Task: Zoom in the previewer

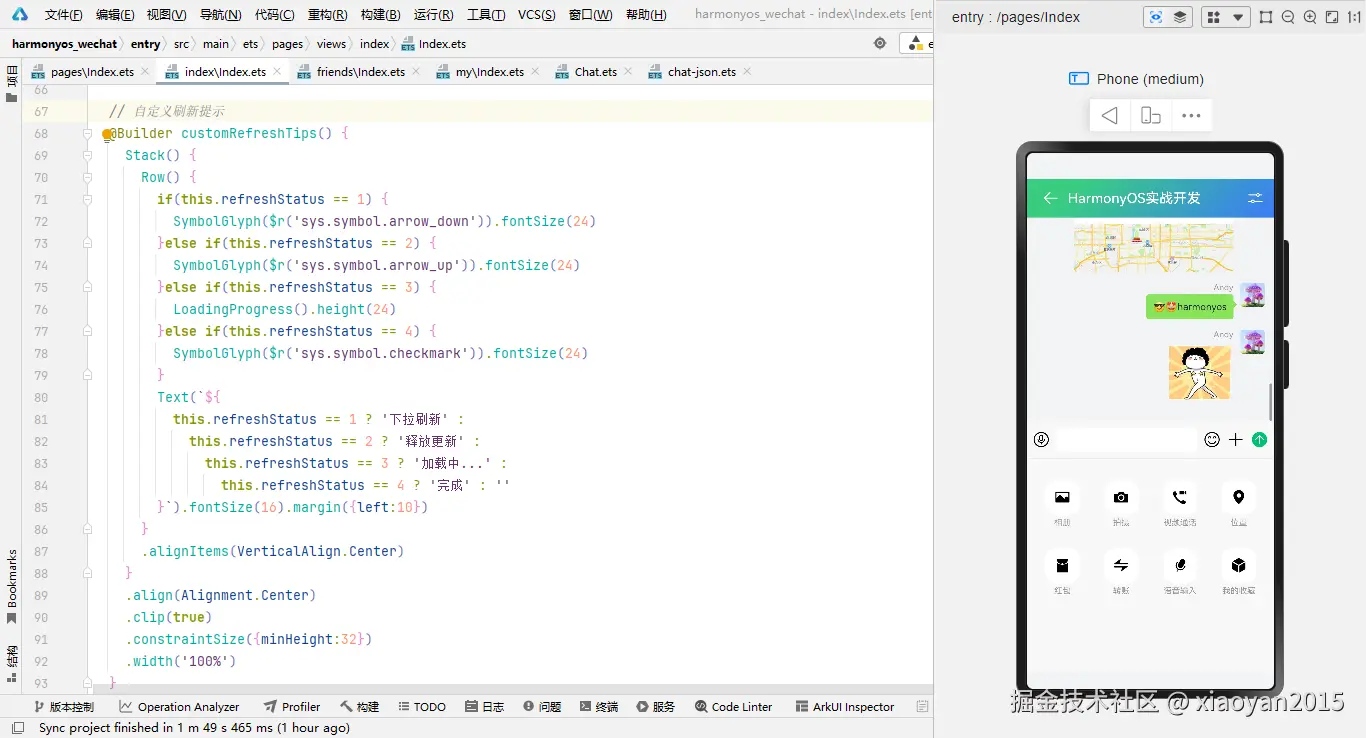Action: click(1310, 17)
